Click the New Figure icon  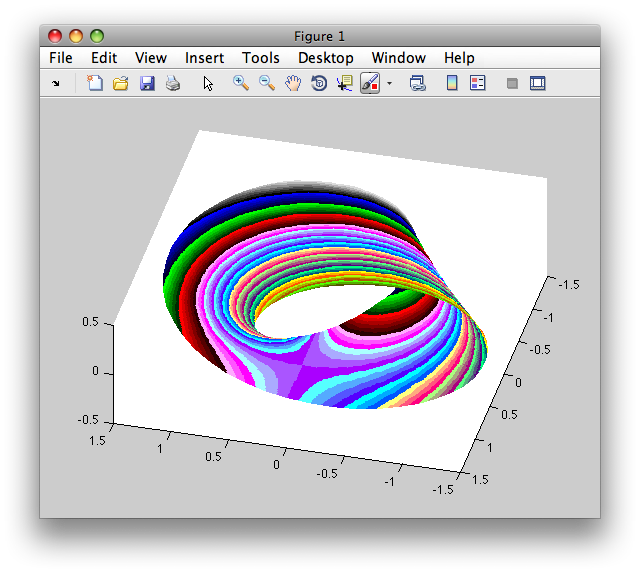click(95, 83)
